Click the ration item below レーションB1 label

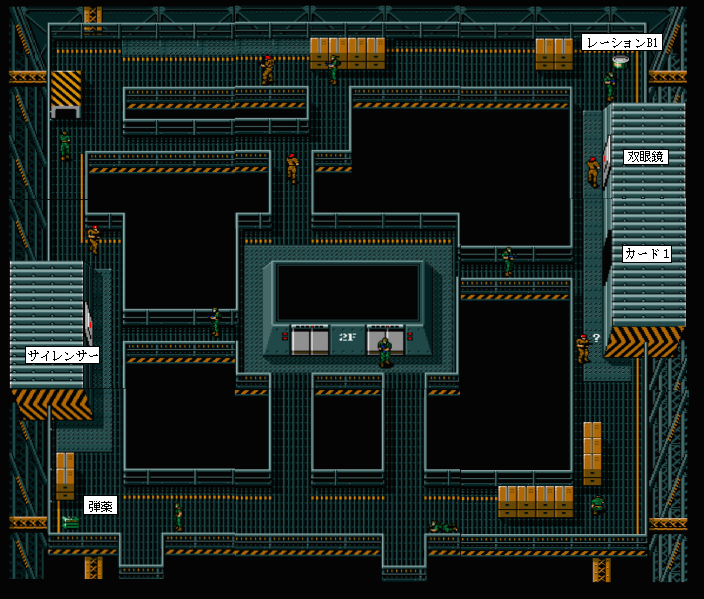(621, 62)
